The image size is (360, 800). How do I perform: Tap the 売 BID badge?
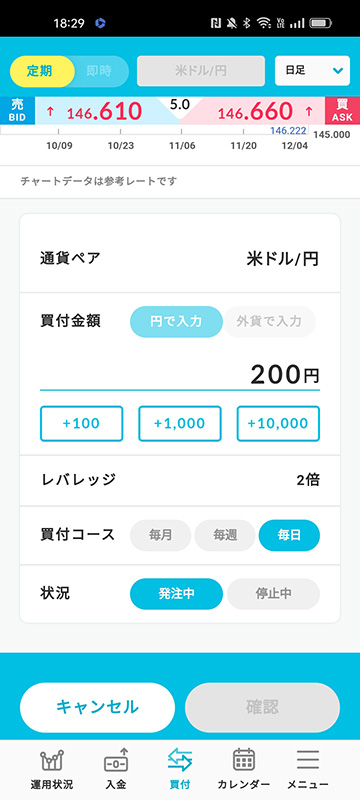17,111
